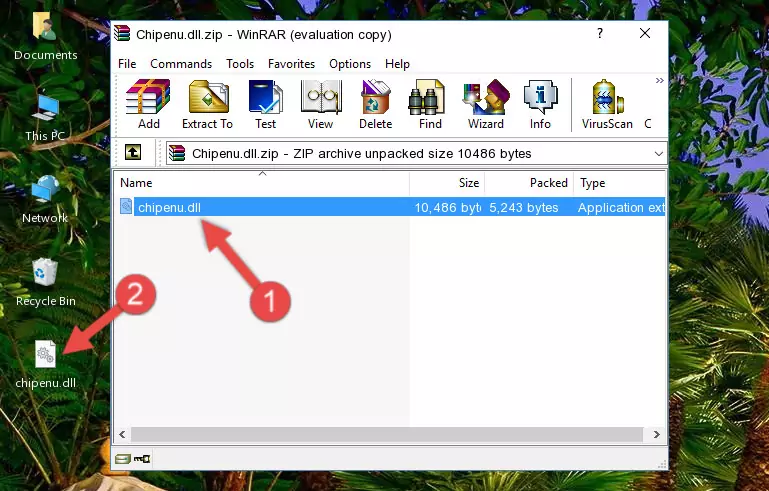Show archive Info

(x=540, y=104)
